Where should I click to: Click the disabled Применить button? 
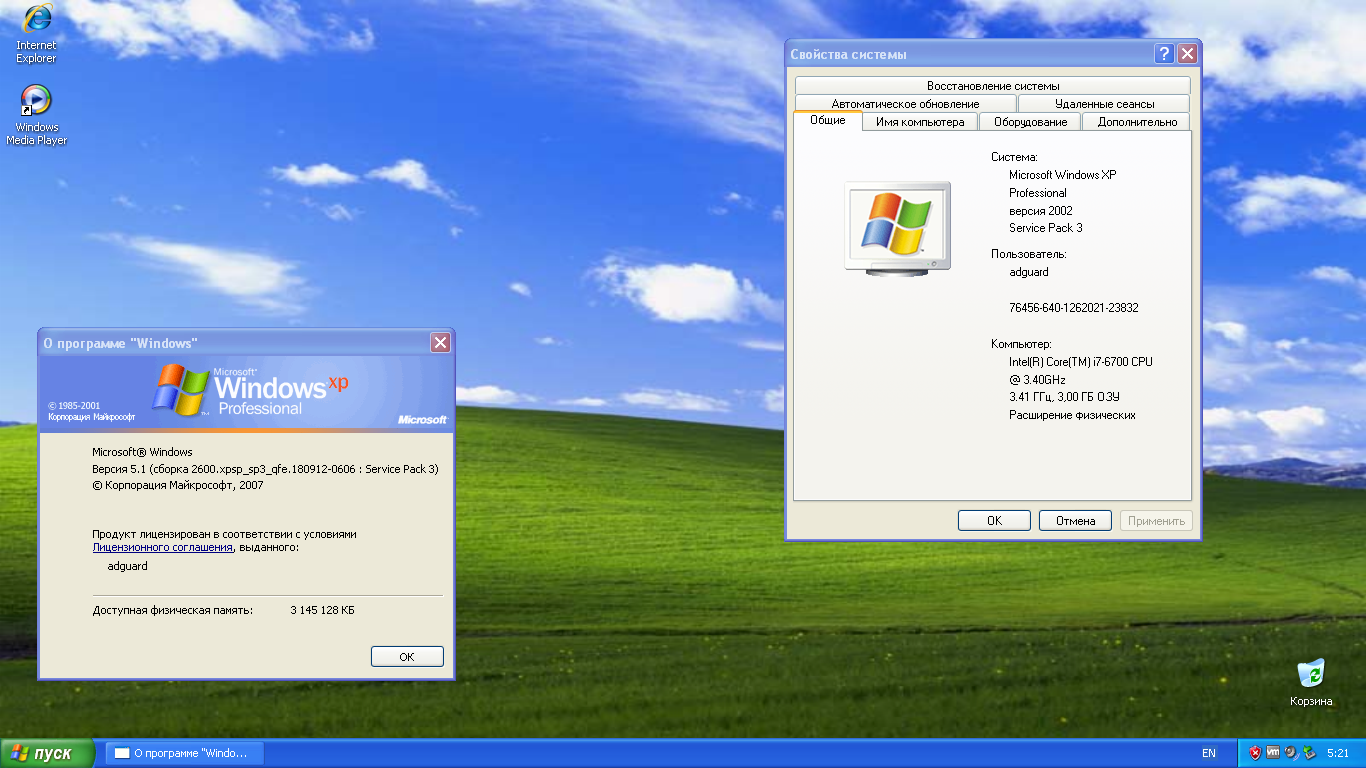point(1156,520)
